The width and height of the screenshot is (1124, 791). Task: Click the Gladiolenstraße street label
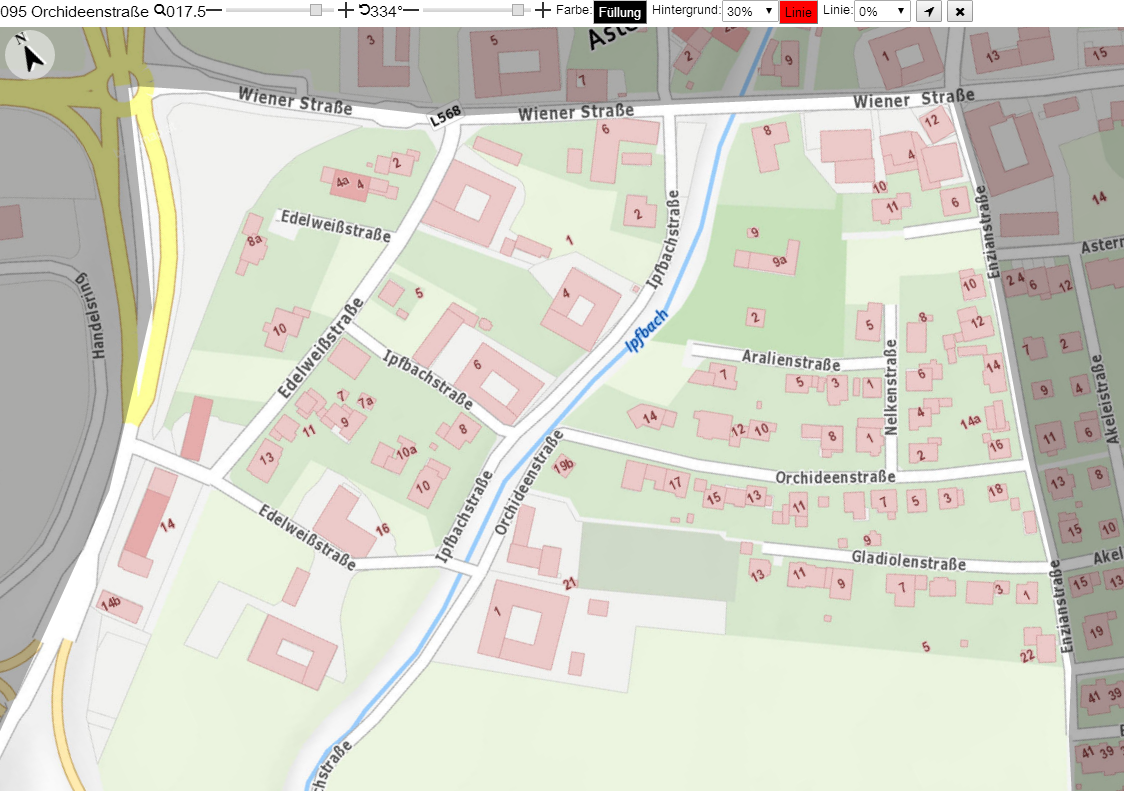pos(908,560)
